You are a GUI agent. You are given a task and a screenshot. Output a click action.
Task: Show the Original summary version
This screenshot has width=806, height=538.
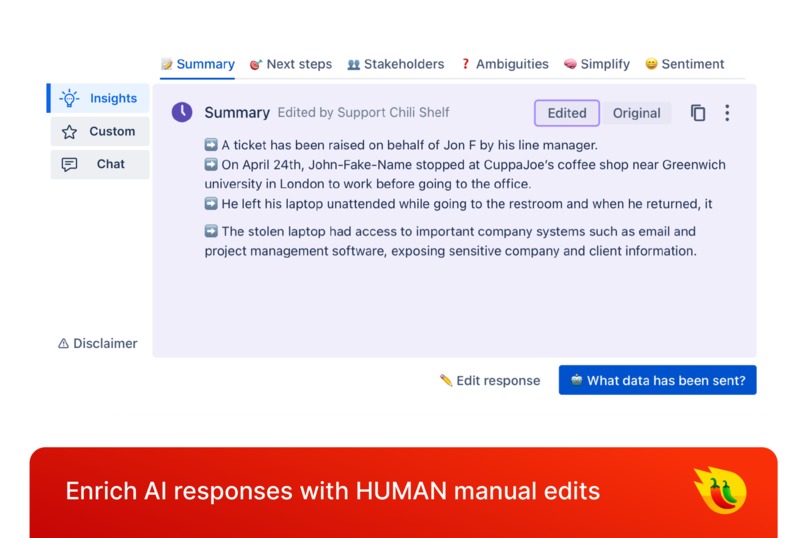point(636,113)
